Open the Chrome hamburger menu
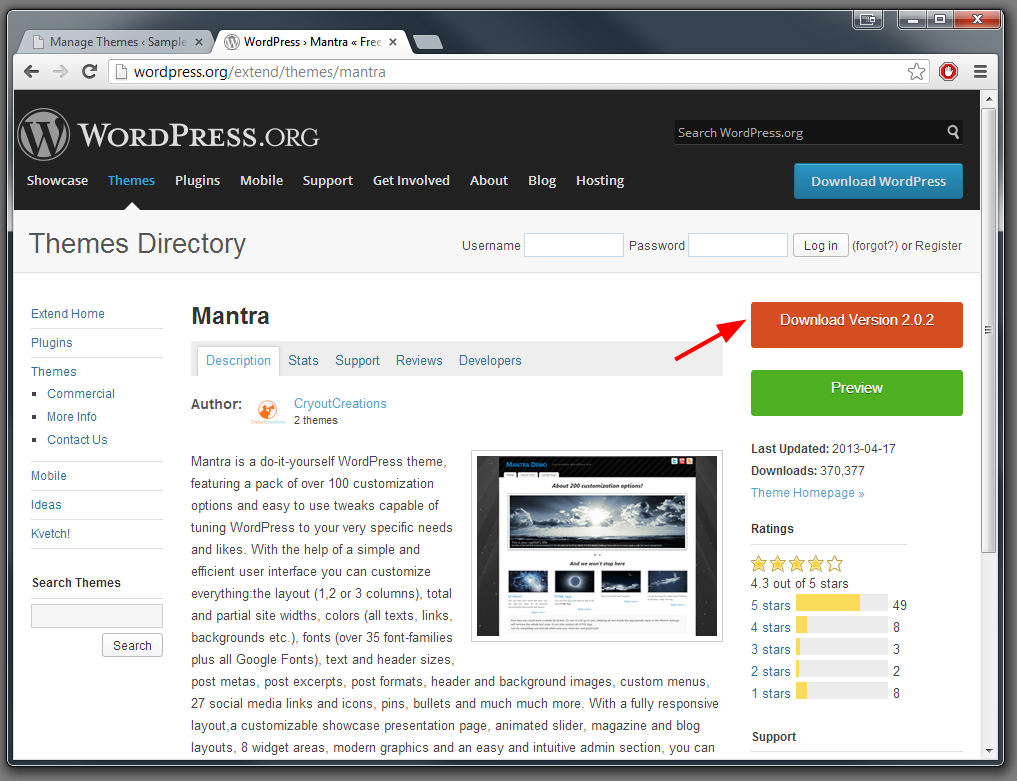The height and width of the screenshot is (781, 1017). 981,71
